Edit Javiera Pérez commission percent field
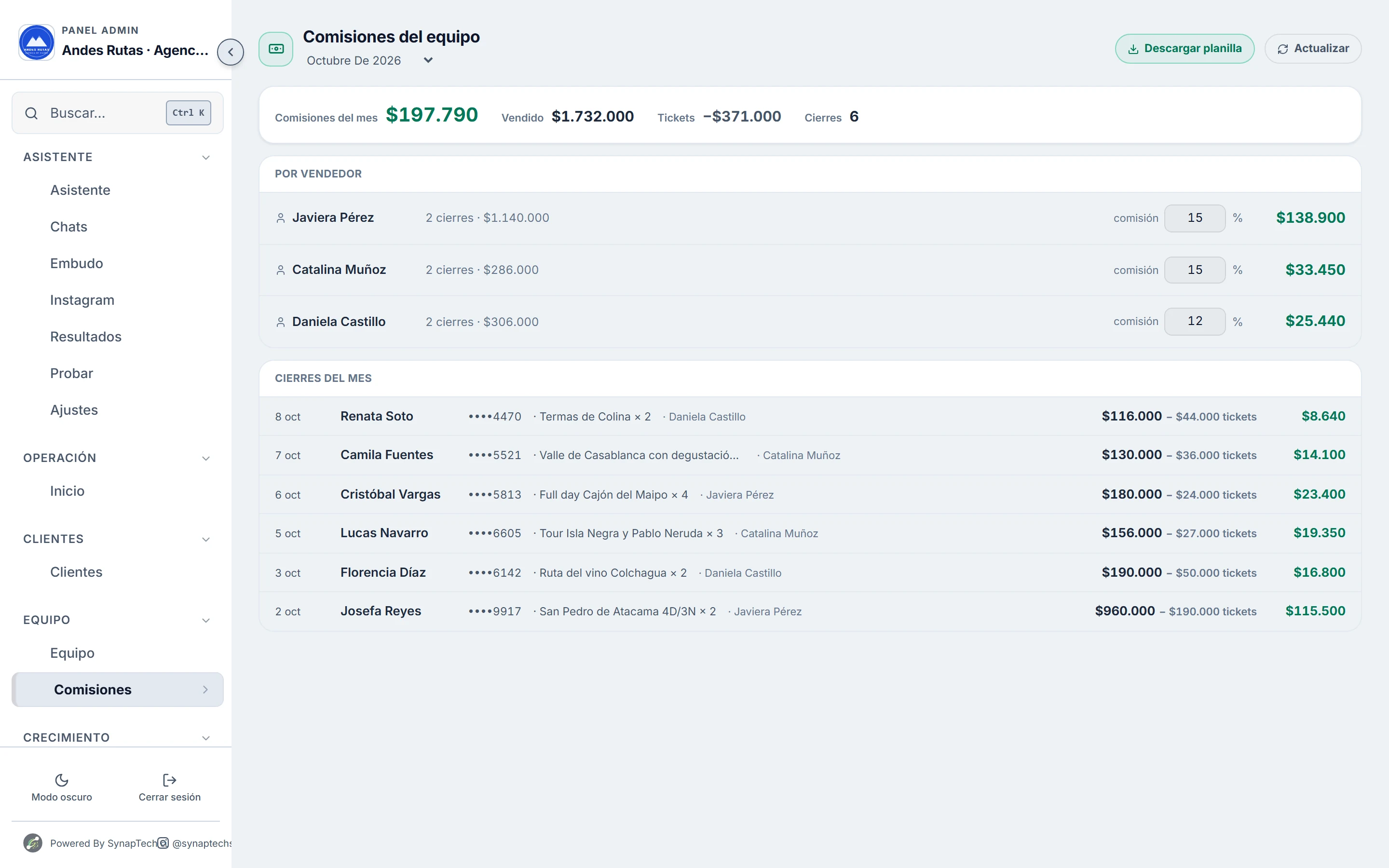The height and width of the screenshot is (868, 1389). [x=1195, y=218]
